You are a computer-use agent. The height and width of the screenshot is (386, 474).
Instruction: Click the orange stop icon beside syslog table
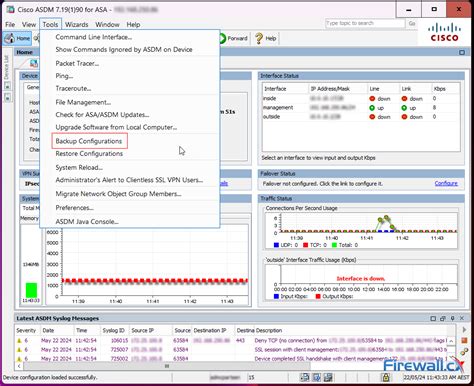coord(464,340)
